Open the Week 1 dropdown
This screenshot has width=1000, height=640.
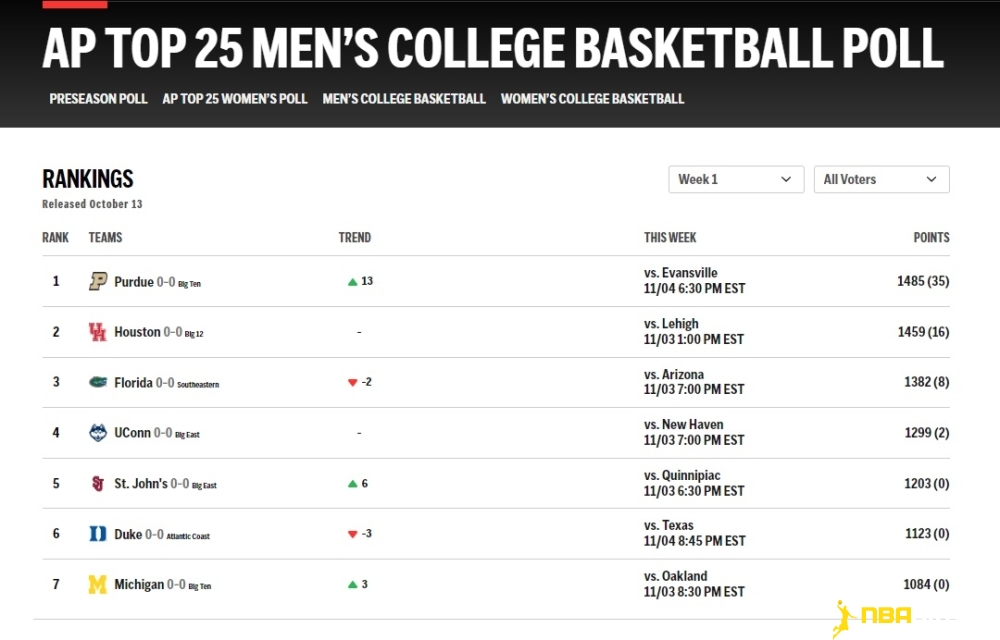(x=736, y=179)
